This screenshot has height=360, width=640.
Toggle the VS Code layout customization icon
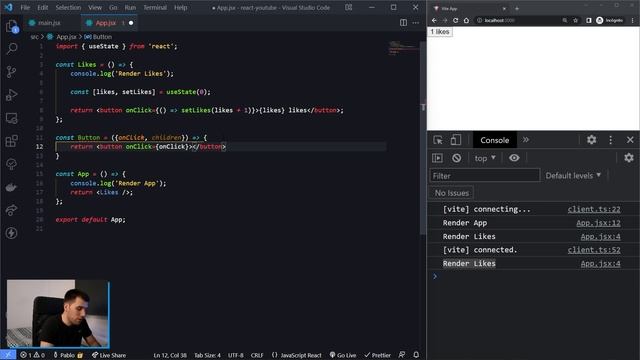click(349, 7)
